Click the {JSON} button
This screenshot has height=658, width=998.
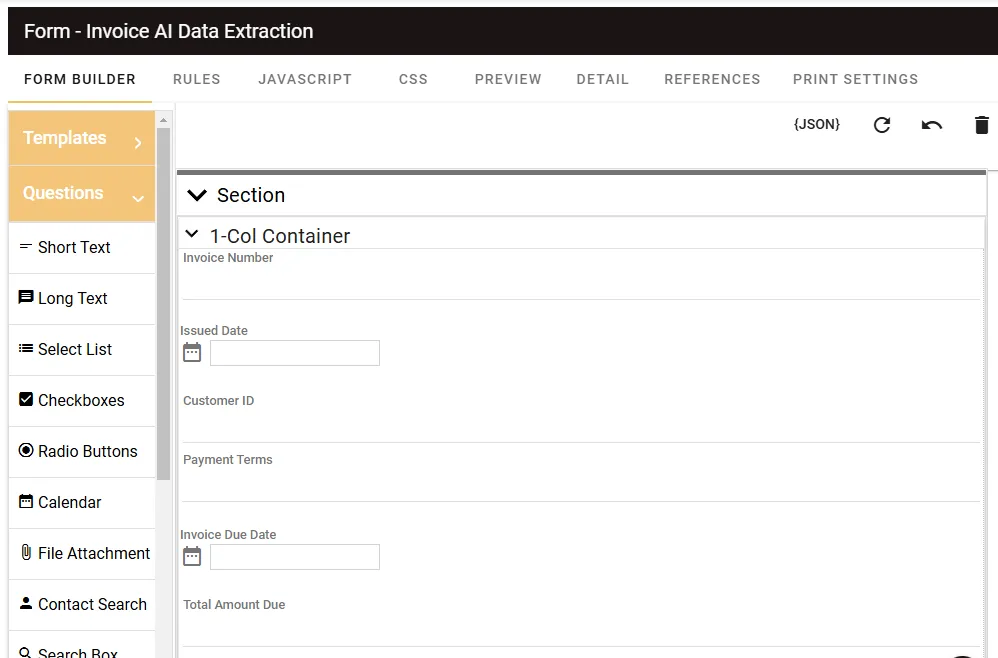(x=816, y=125)
